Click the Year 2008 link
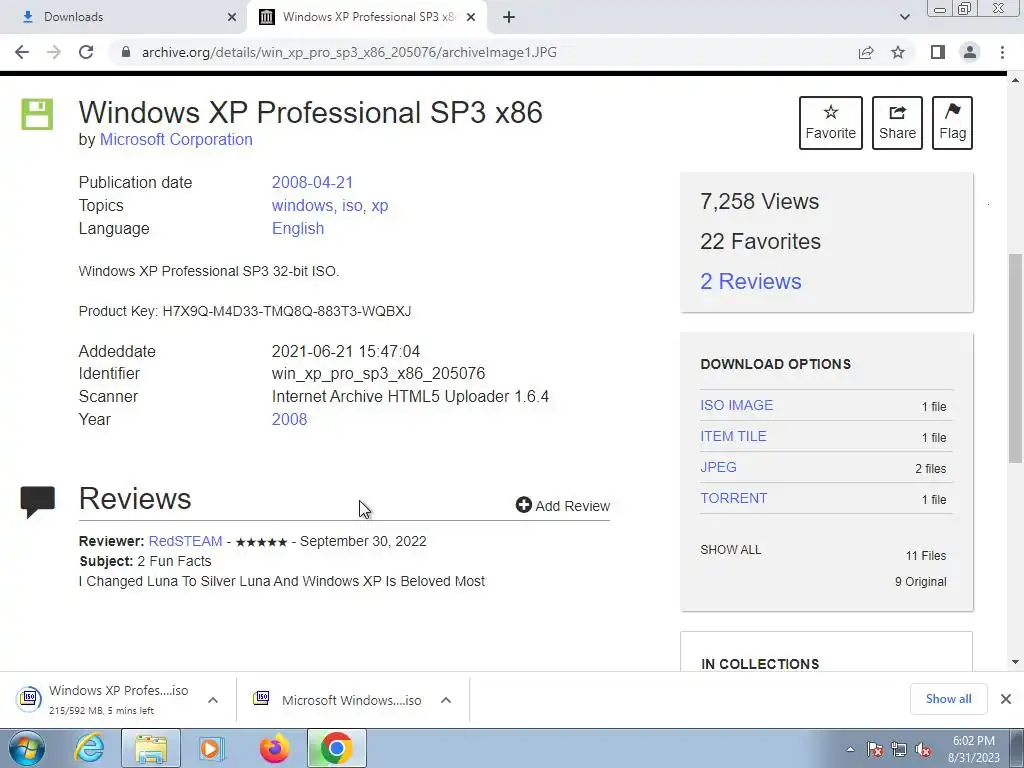The width and height of the screenshot is (1024, 768). tap(289, 419)
